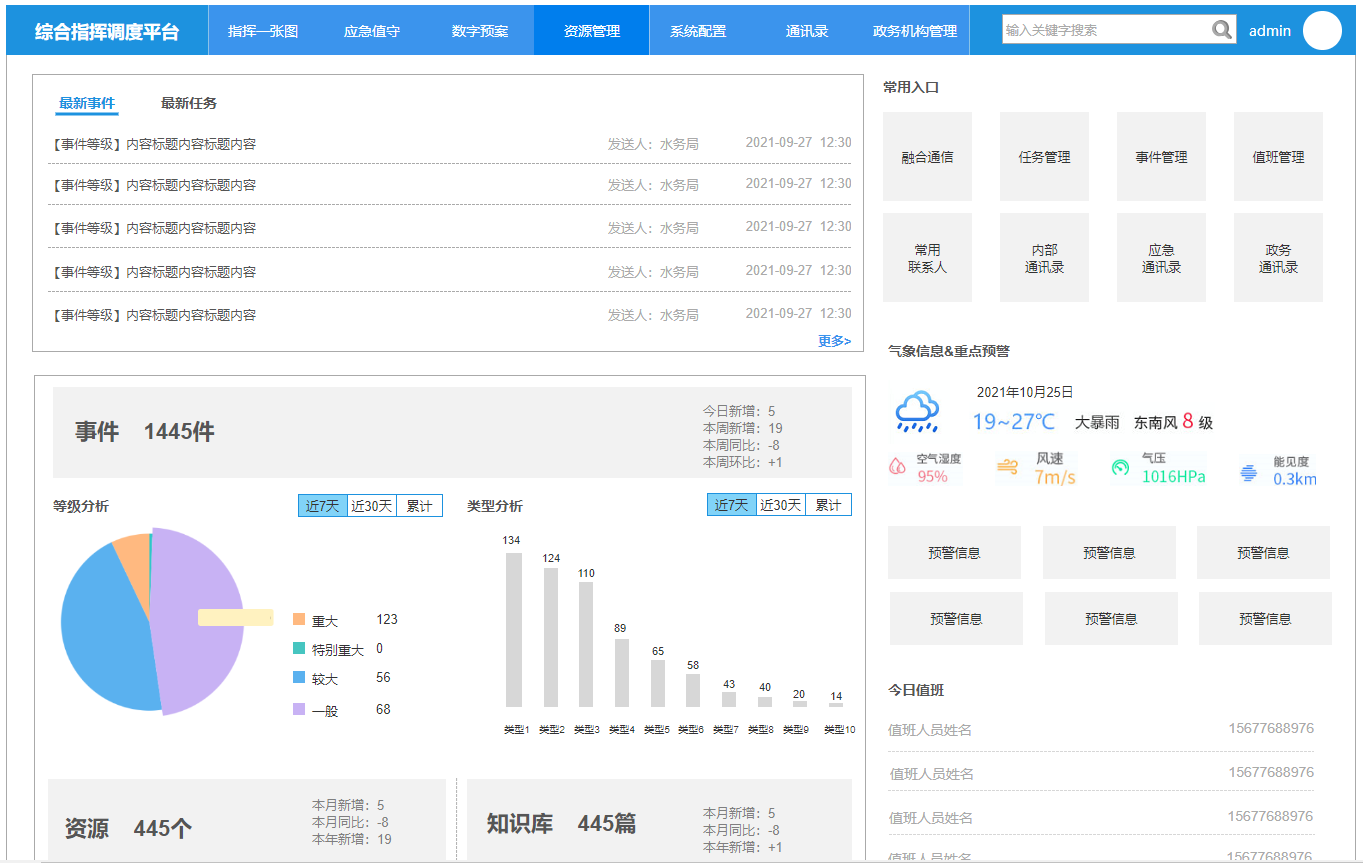
Task: Open the top navigation 通讯录 menu
Action: [x=807, y=31]
